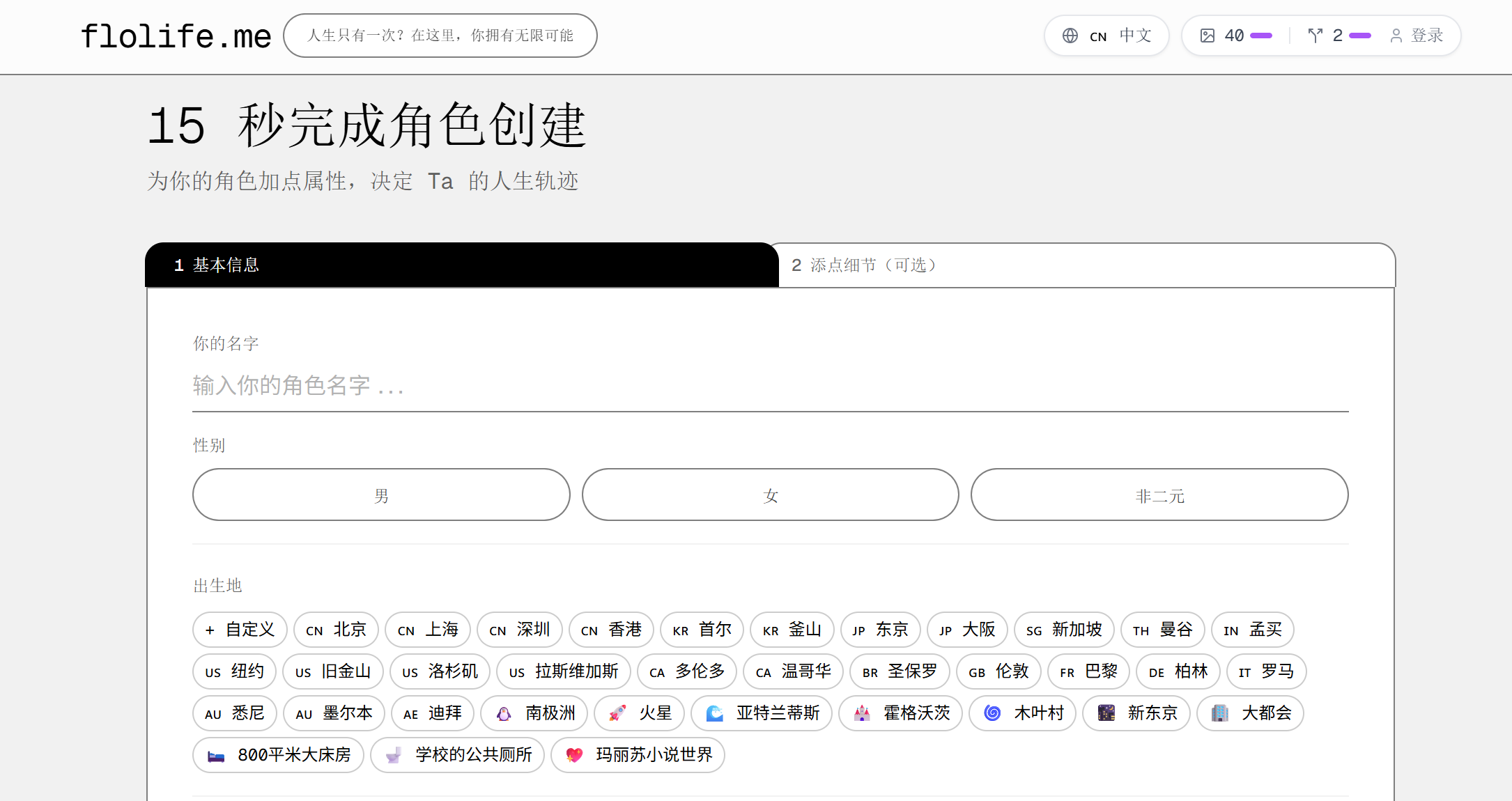Select rocket icon 火星 birthplace
The width and height of the screenshot is (1512, 801).
coord(640,713)
